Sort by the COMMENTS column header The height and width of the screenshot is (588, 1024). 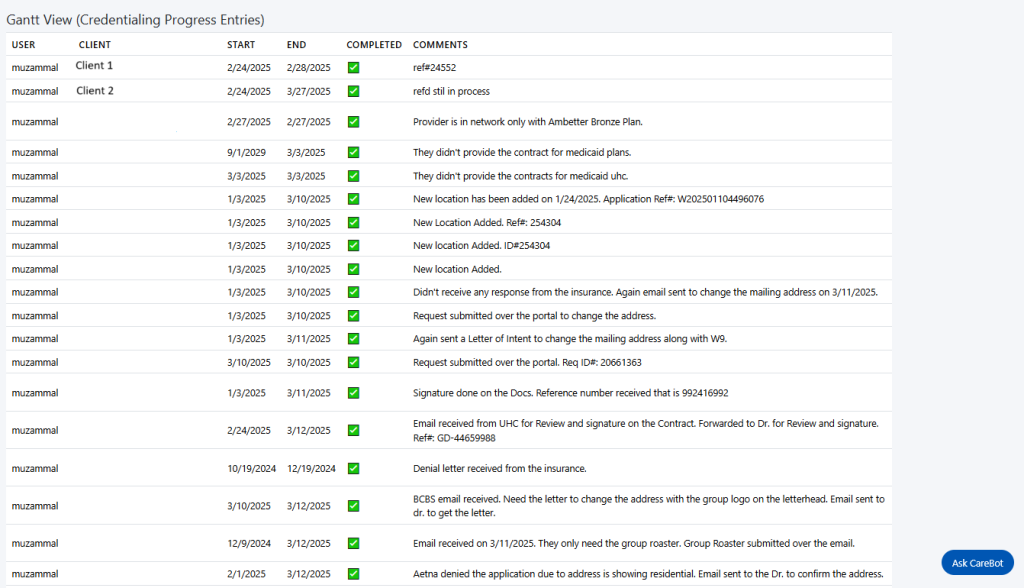coord(440,44)
